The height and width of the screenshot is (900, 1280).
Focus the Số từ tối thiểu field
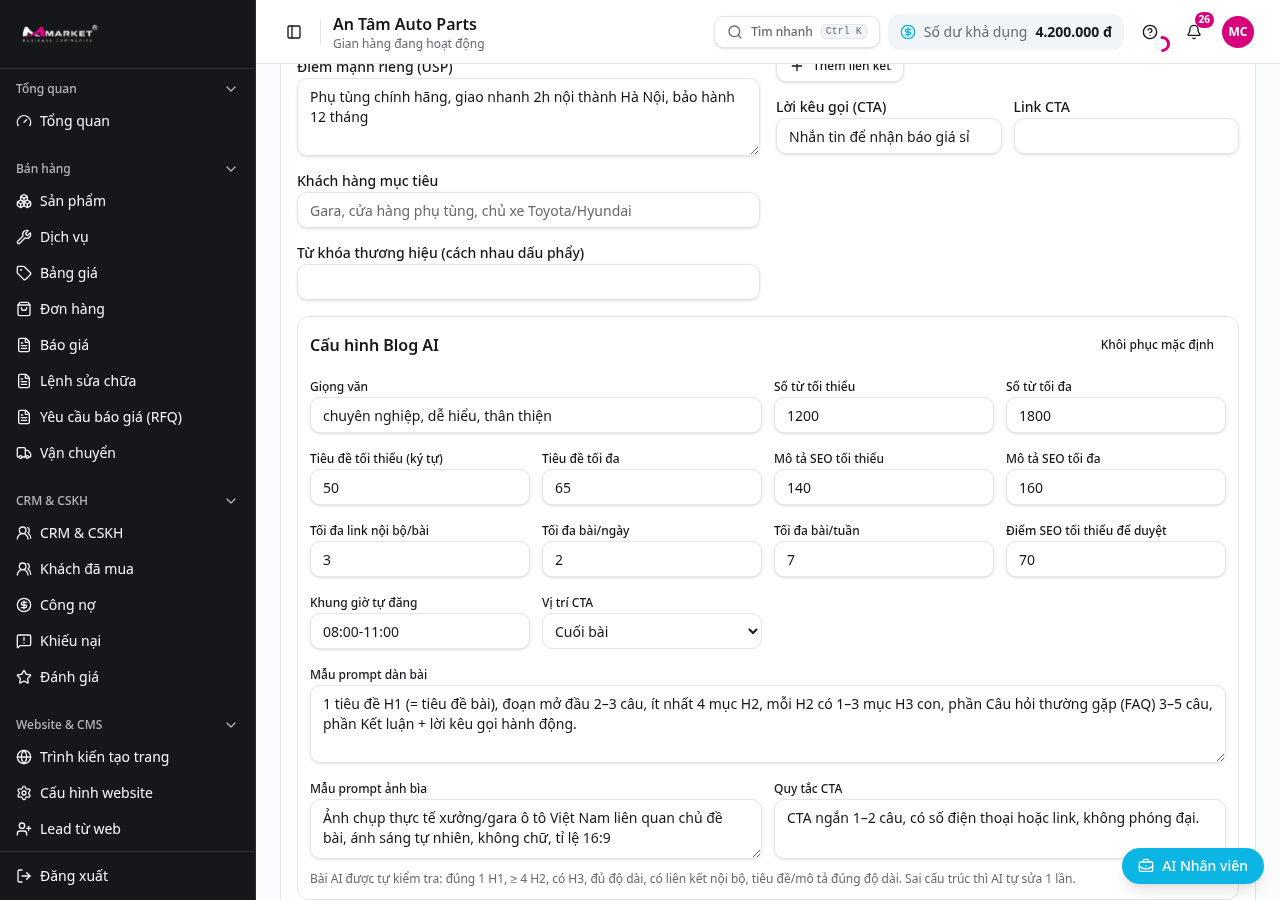click(884, 415)
